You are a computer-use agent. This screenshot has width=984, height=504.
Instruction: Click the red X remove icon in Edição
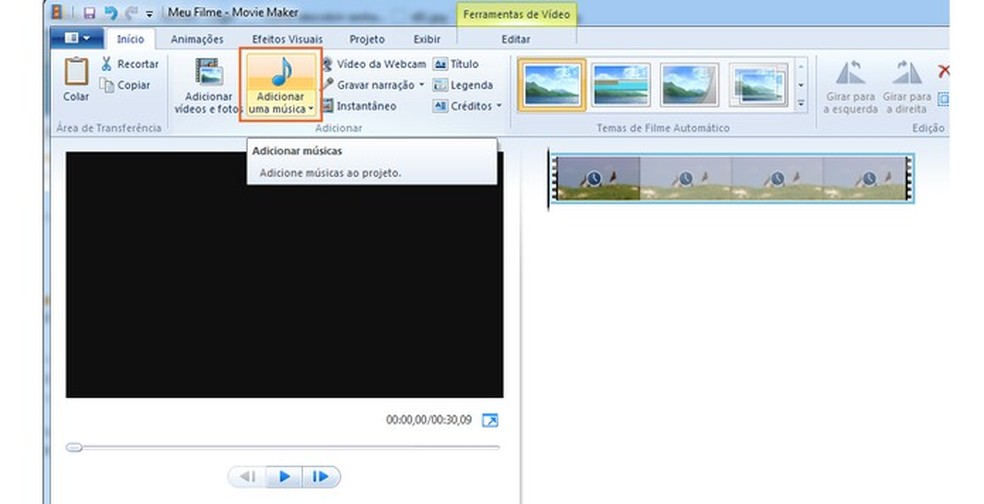pos(943,70)
